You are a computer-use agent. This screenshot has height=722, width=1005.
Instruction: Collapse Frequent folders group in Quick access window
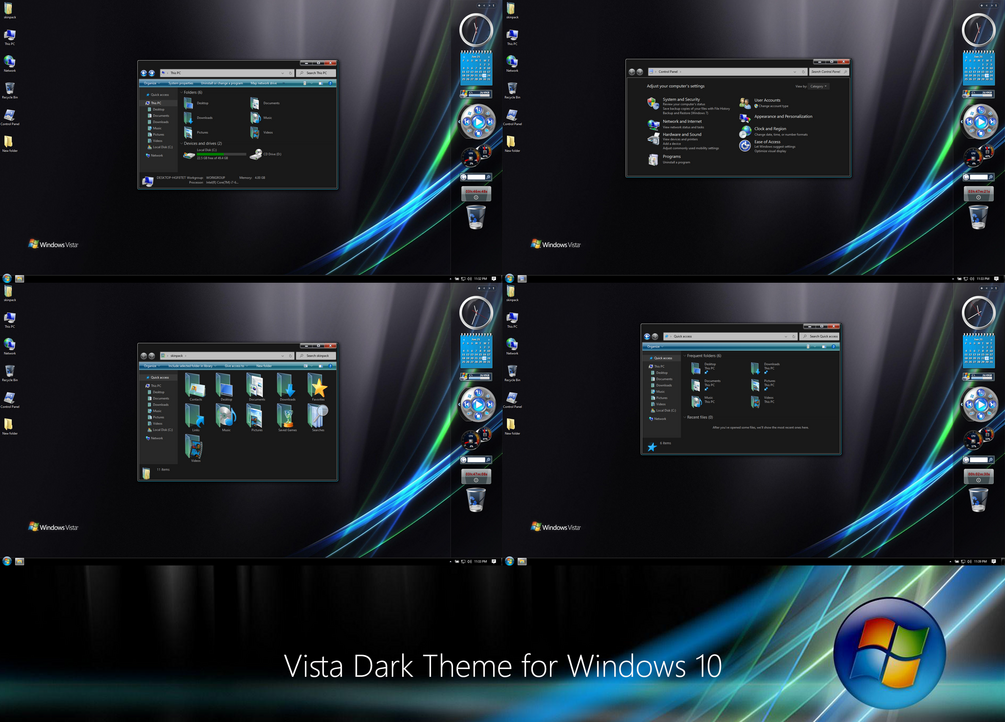coord(685,356)
